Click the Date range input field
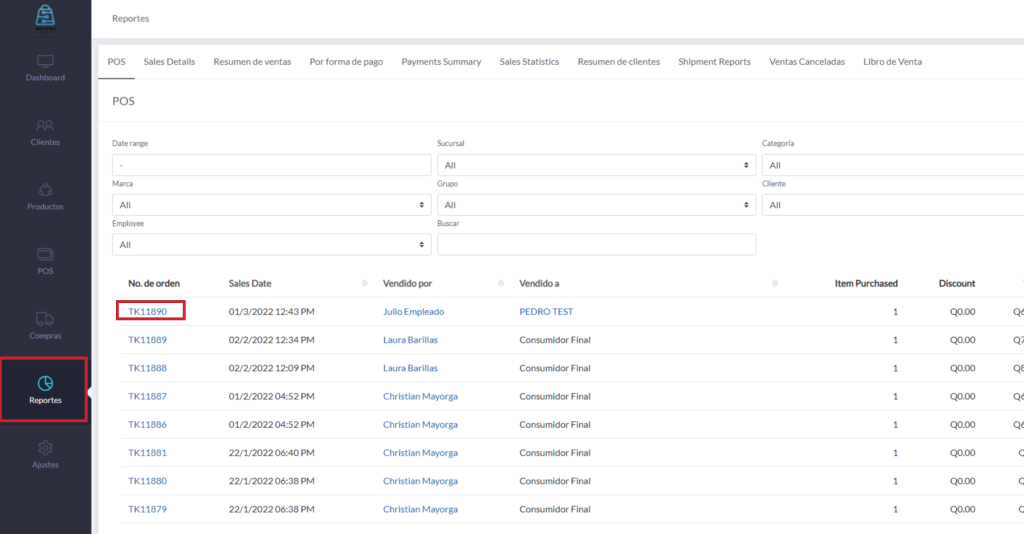 [271, 165]
